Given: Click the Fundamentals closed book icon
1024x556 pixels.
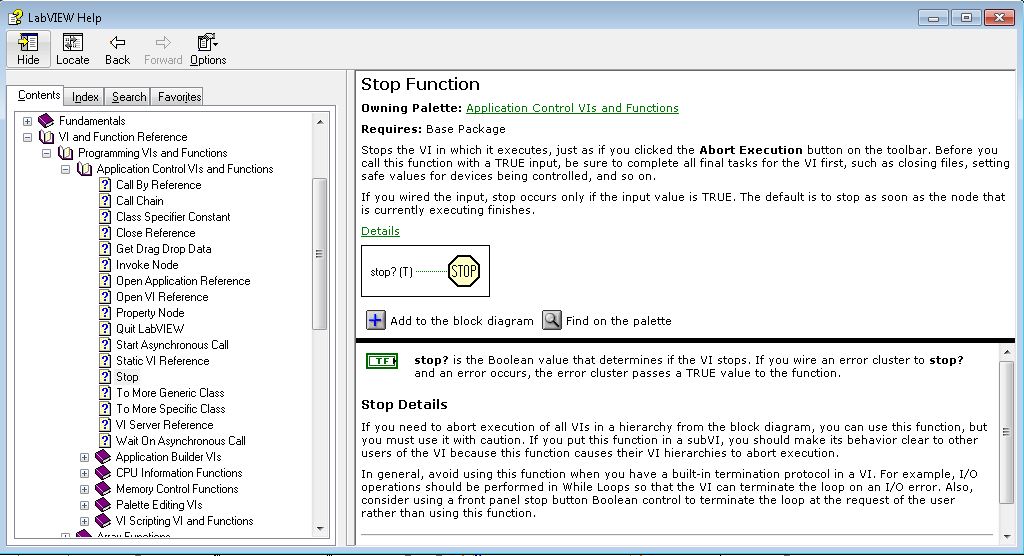Looking at the screenshot, I should pos(46,121).
